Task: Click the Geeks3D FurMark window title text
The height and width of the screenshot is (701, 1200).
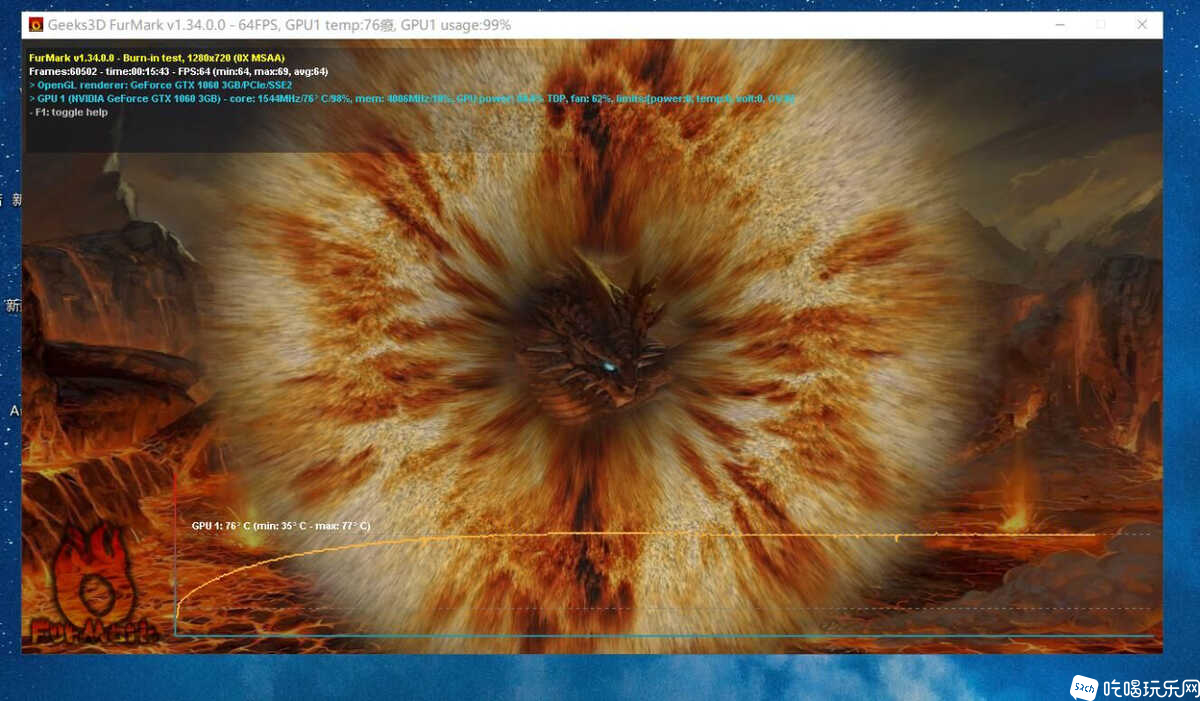Action: click(279, 25)
